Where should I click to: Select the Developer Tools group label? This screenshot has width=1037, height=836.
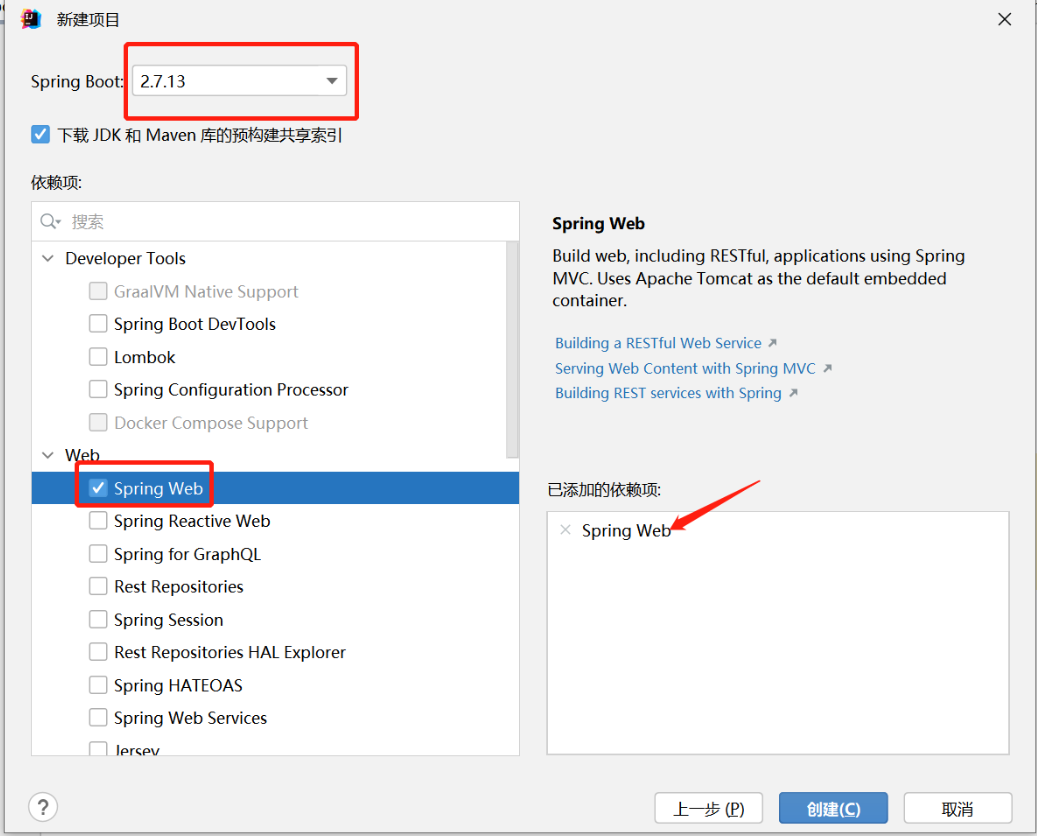pos(126,258)
